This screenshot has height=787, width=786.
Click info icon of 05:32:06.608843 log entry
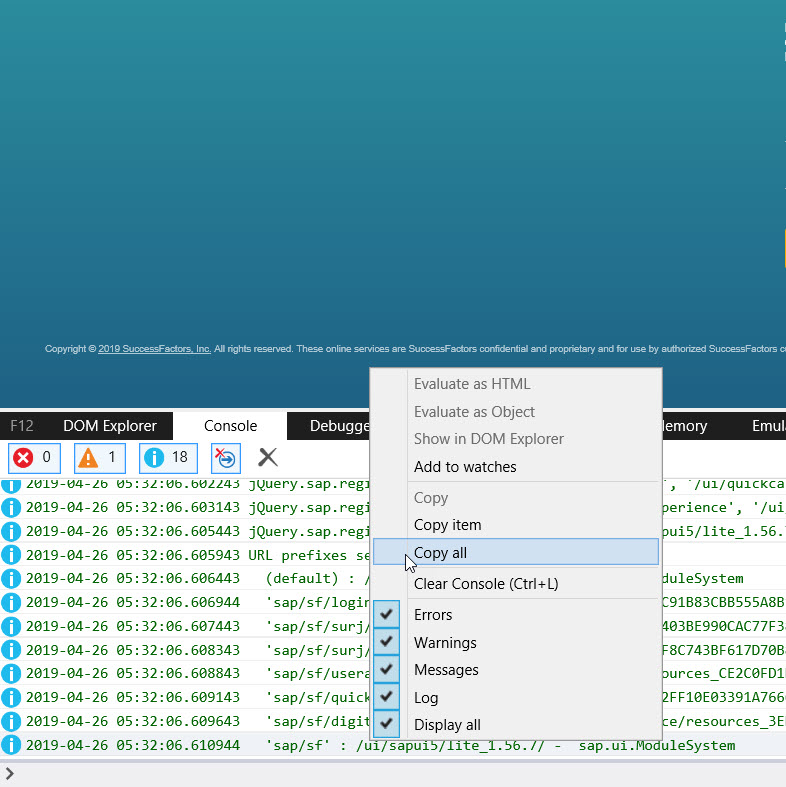pyautogui.click(x=11, y=674)
